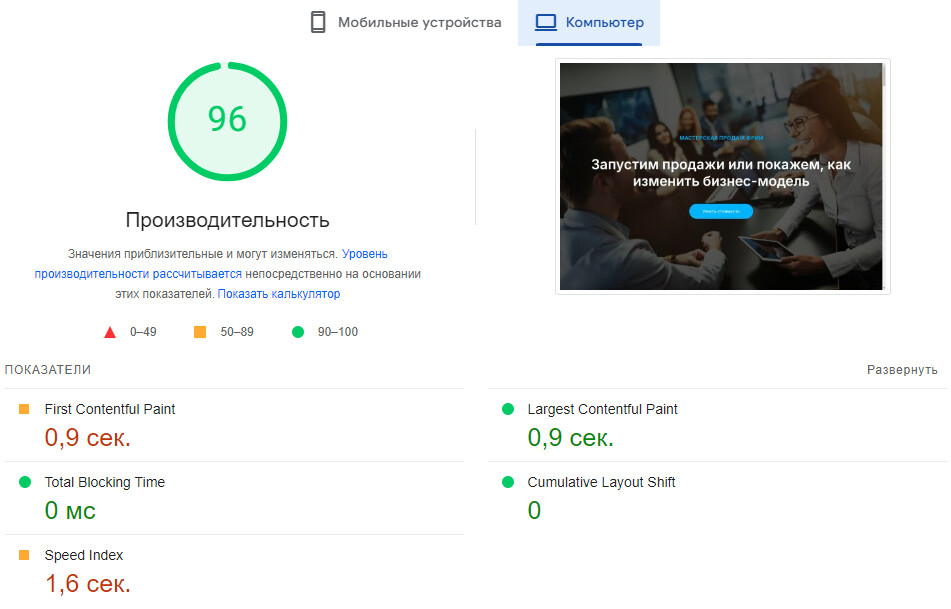Expand metrics with the Развернуть button
The height and width of the screenshot is (609, 951).
[x=902, y=369]
